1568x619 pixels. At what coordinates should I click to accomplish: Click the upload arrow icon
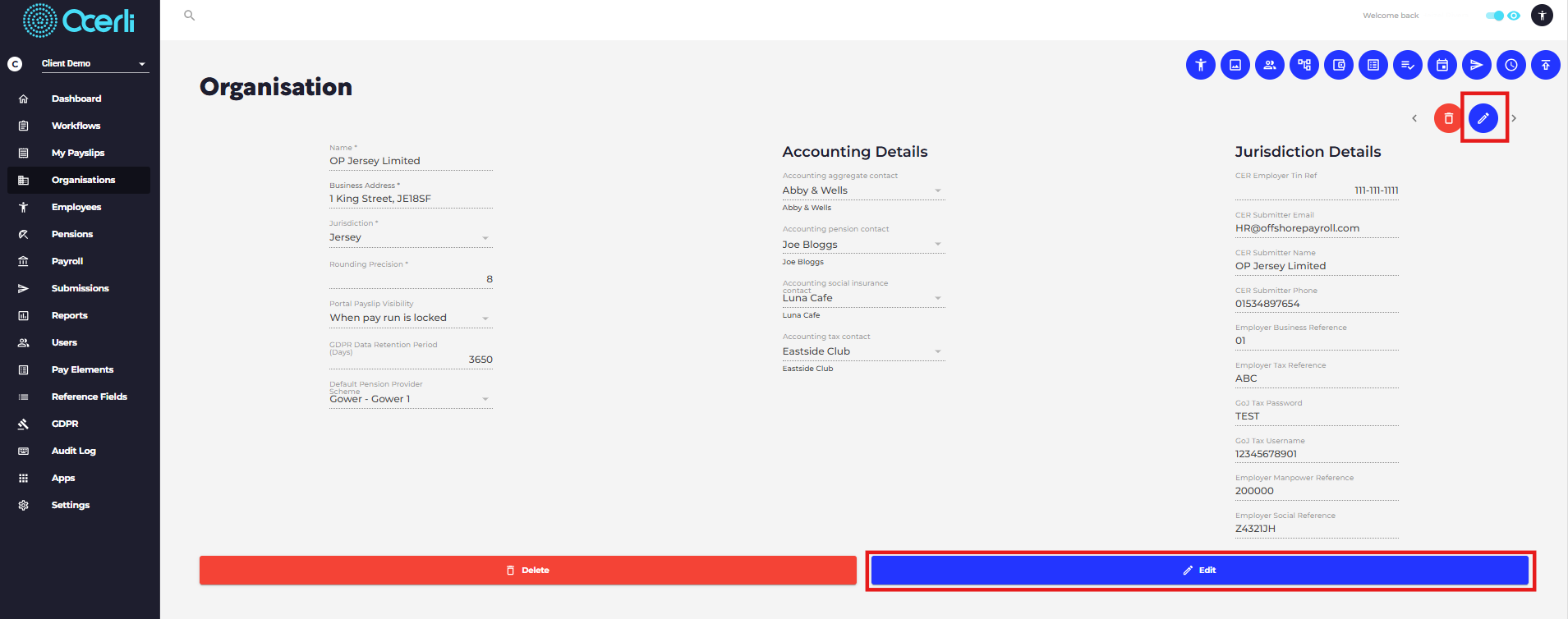coord(1545,65)
